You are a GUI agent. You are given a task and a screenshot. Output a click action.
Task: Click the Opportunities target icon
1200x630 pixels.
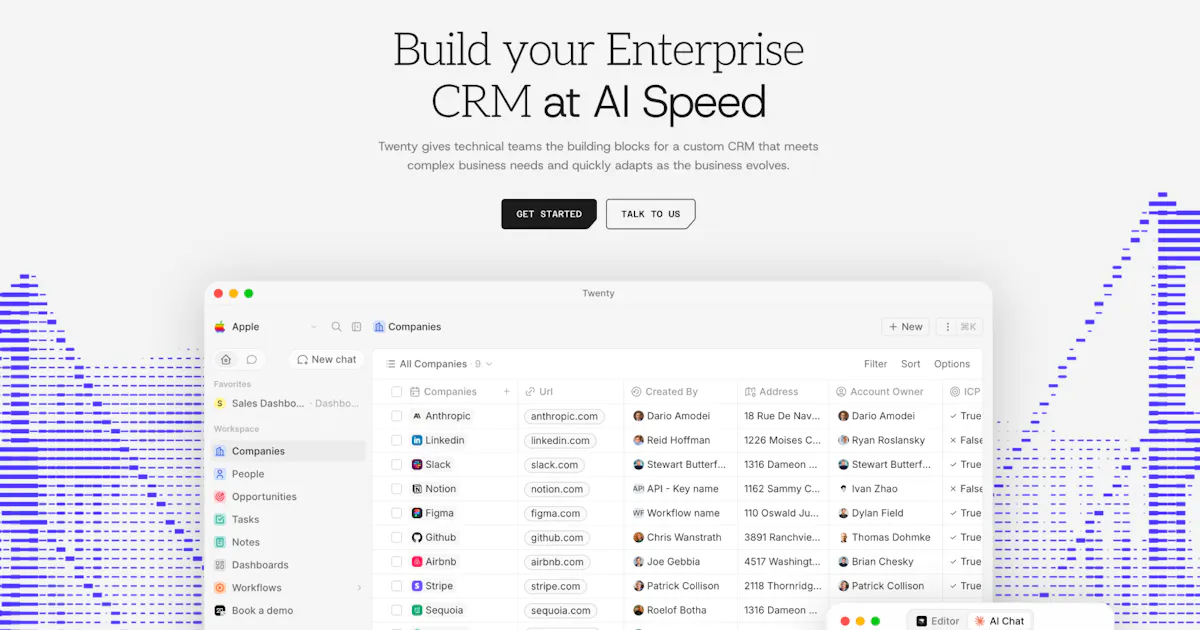[x=220, y=497]
